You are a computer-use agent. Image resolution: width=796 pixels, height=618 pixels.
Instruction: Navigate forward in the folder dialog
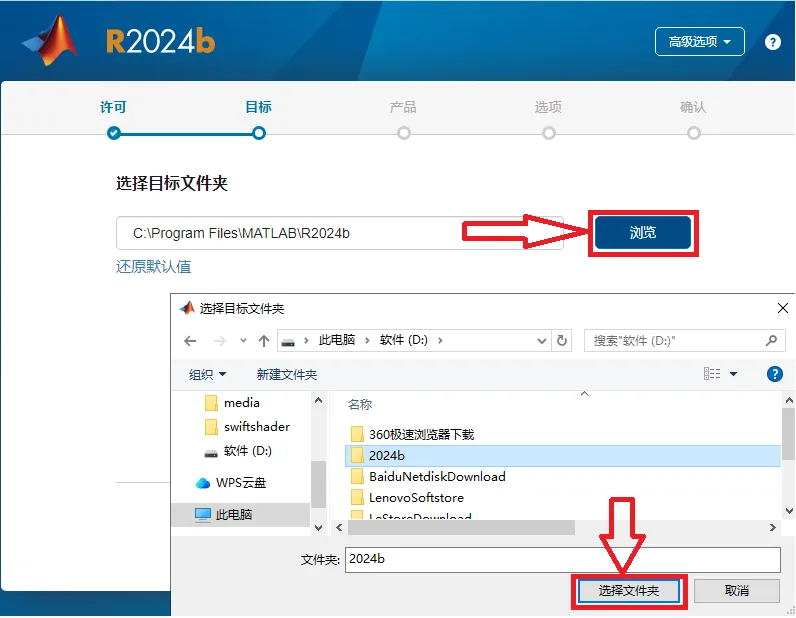pos(219,341)
